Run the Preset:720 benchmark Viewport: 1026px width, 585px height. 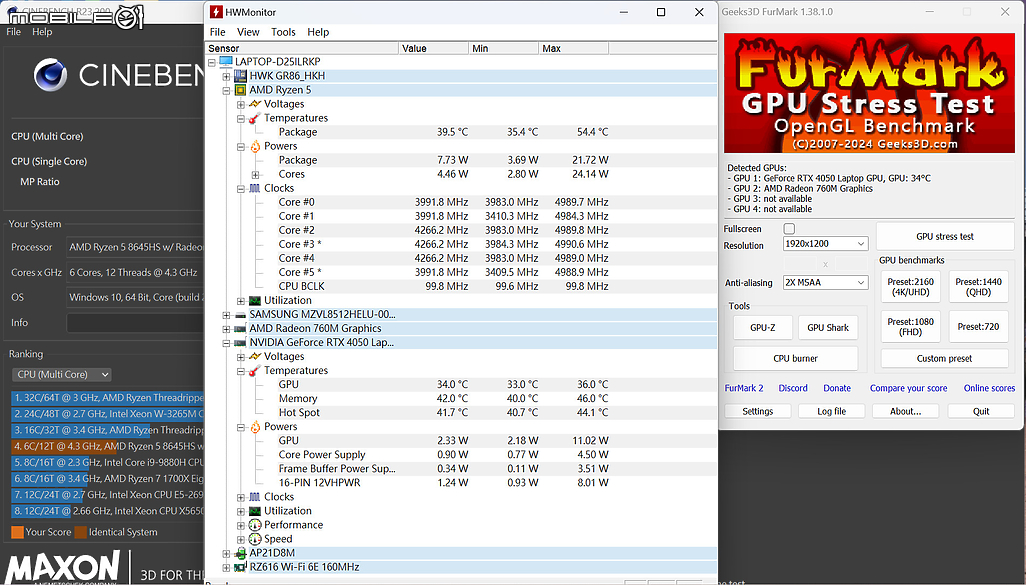(978, 327)
